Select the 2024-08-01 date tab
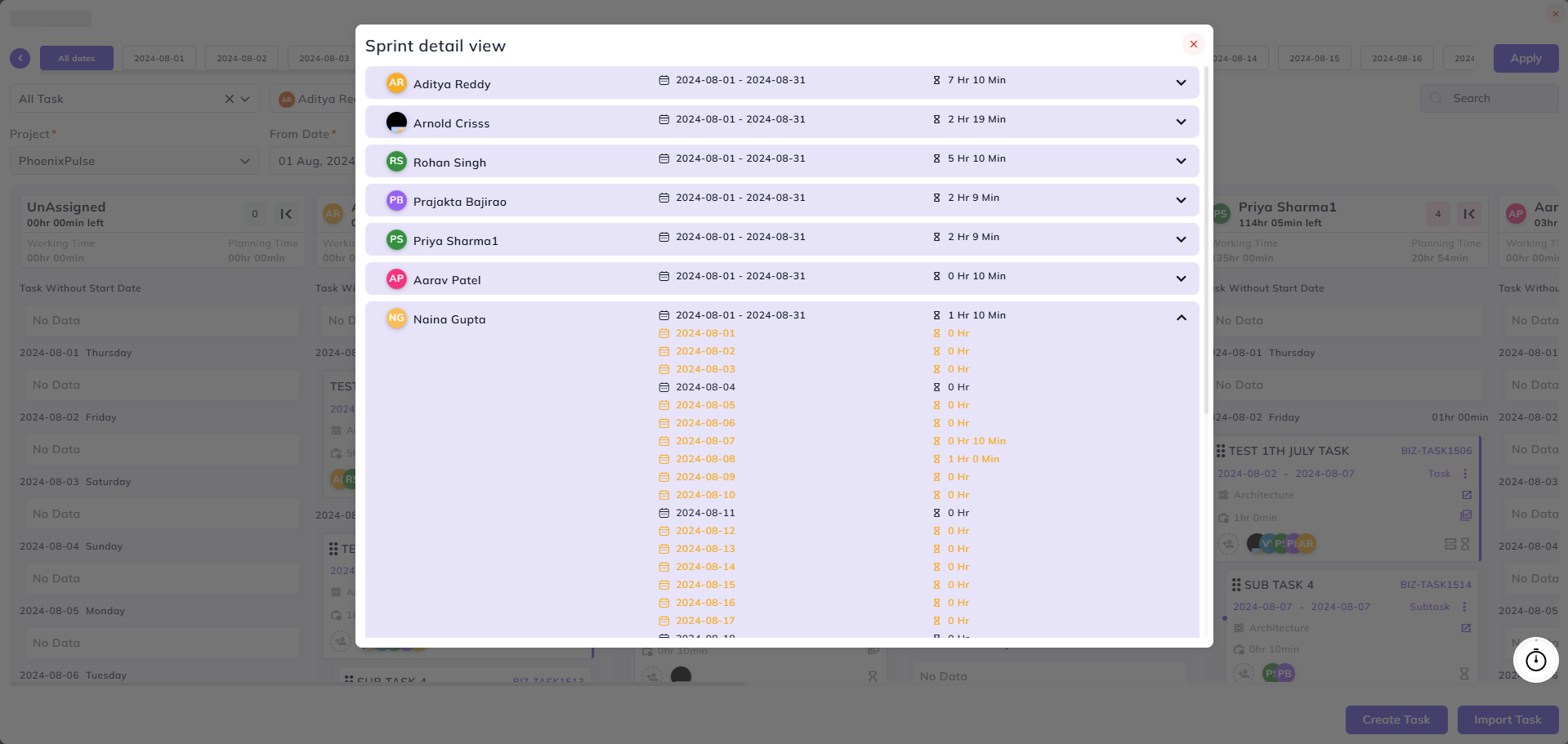Screen dimensions: 1568x744 point(159,58)
